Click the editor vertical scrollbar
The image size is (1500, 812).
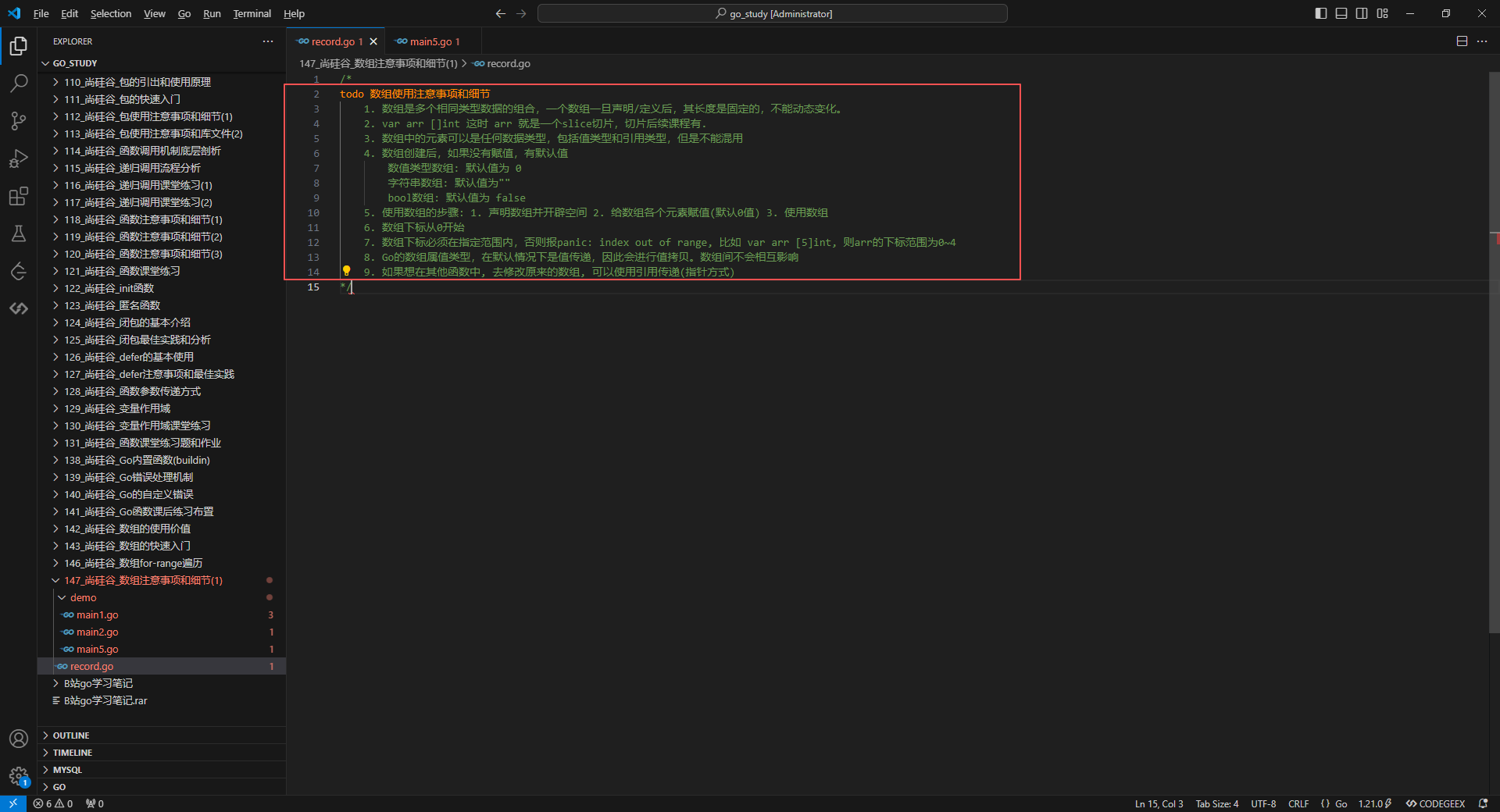click(1494, 351)
